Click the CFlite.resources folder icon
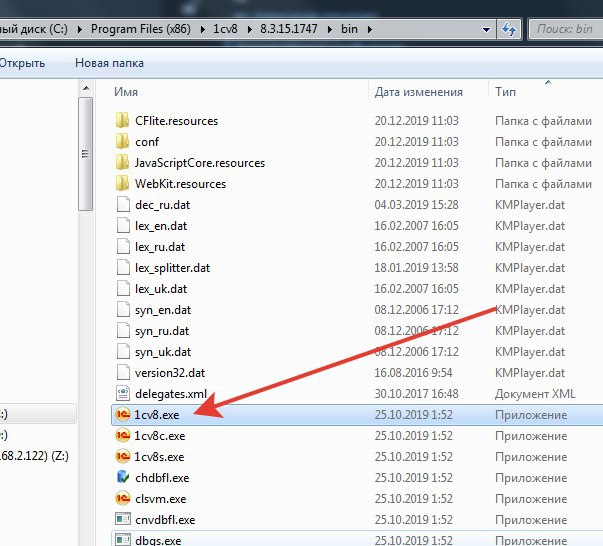The image size is (603, 546). tap(123, 120)
